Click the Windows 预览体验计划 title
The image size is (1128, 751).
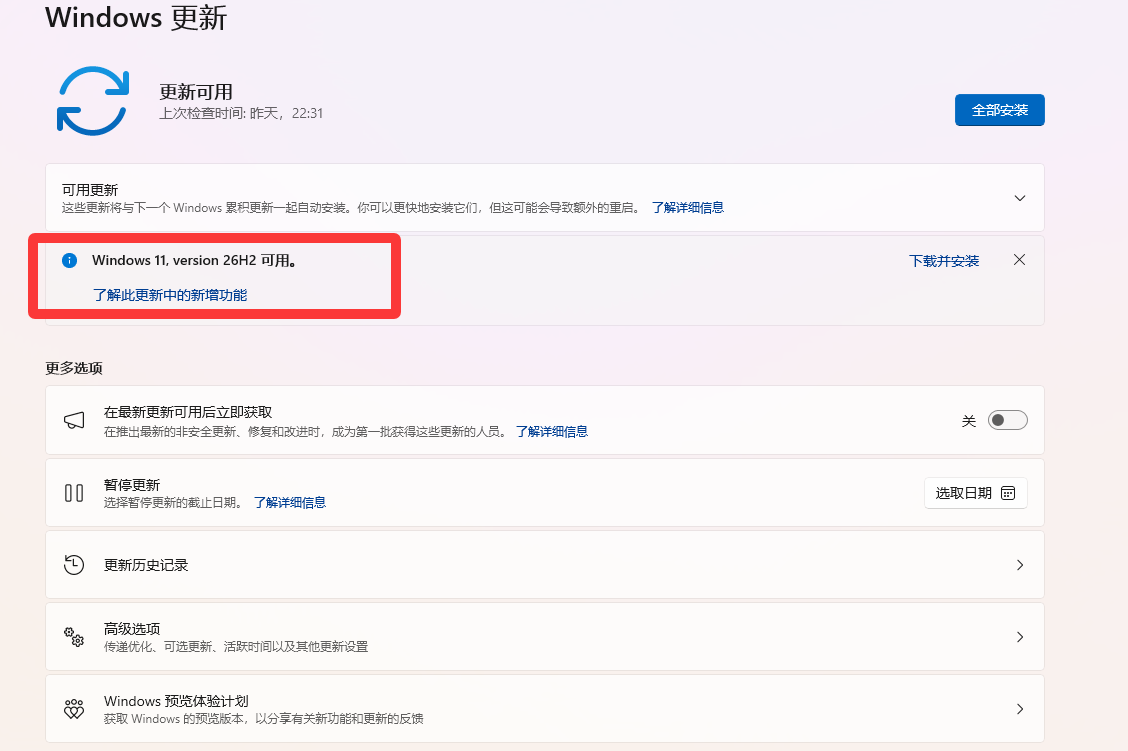pos(176,701)
